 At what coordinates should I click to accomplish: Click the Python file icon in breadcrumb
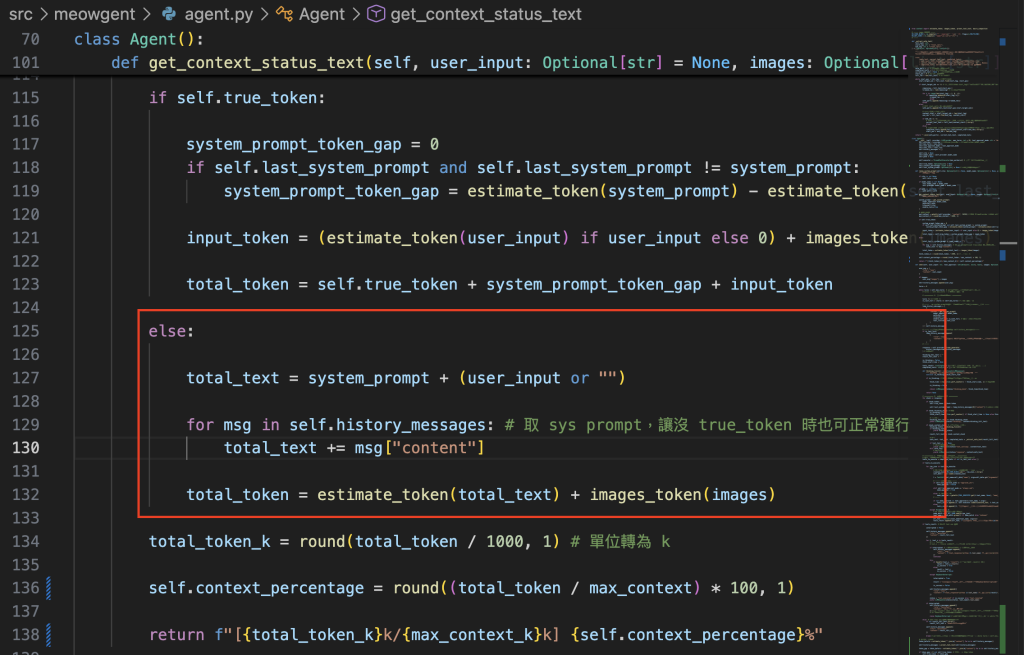point(169,14)
